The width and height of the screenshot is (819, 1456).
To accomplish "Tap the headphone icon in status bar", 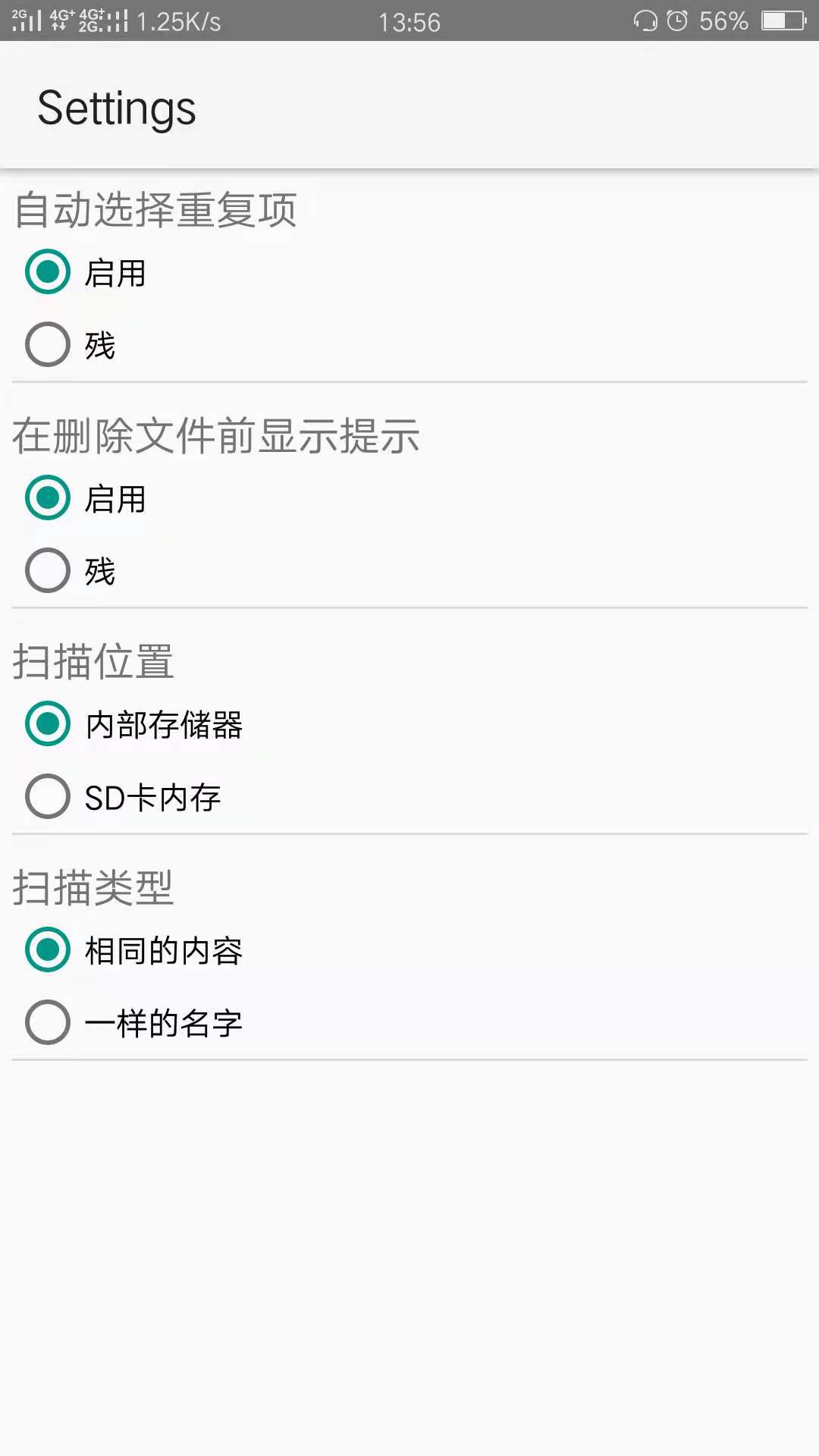I will pos(645,20).
